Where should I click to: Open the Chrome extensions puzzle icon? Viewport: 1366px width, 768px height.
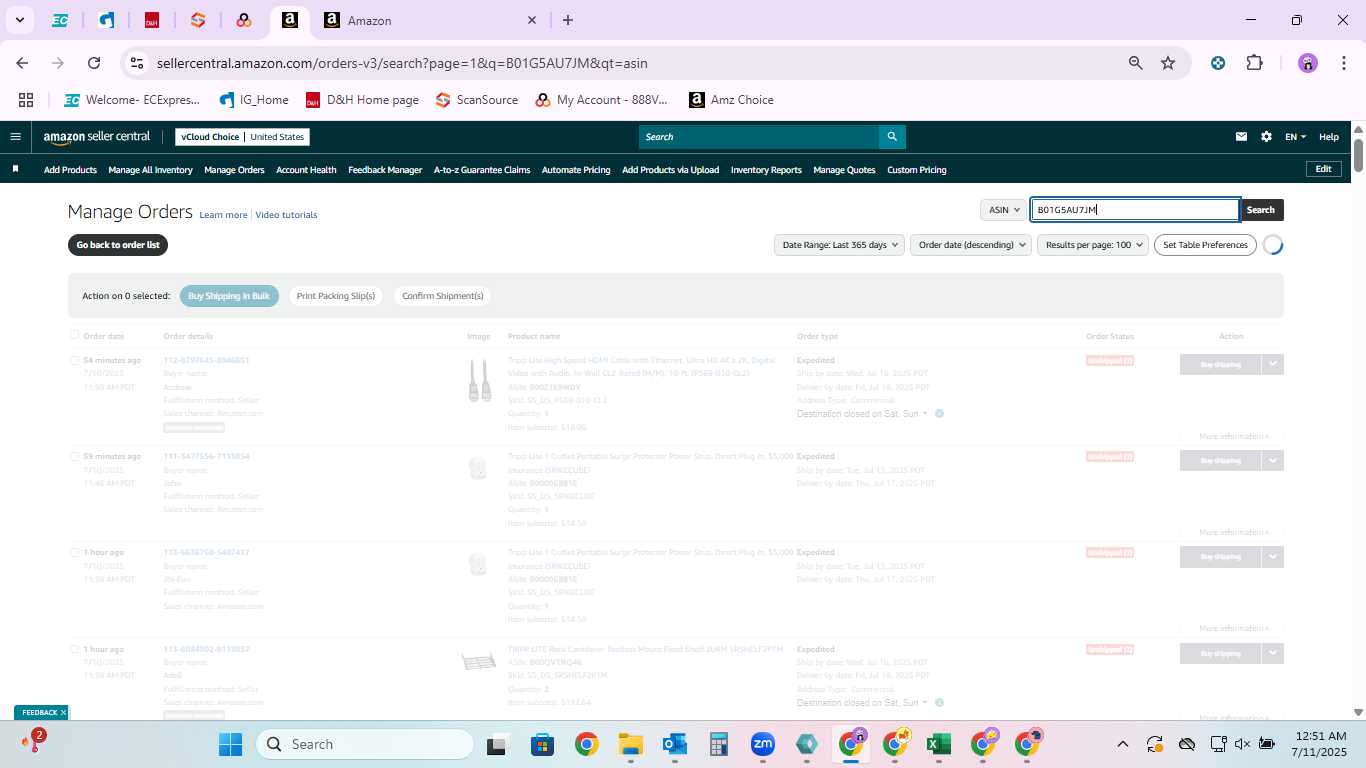1254,63
